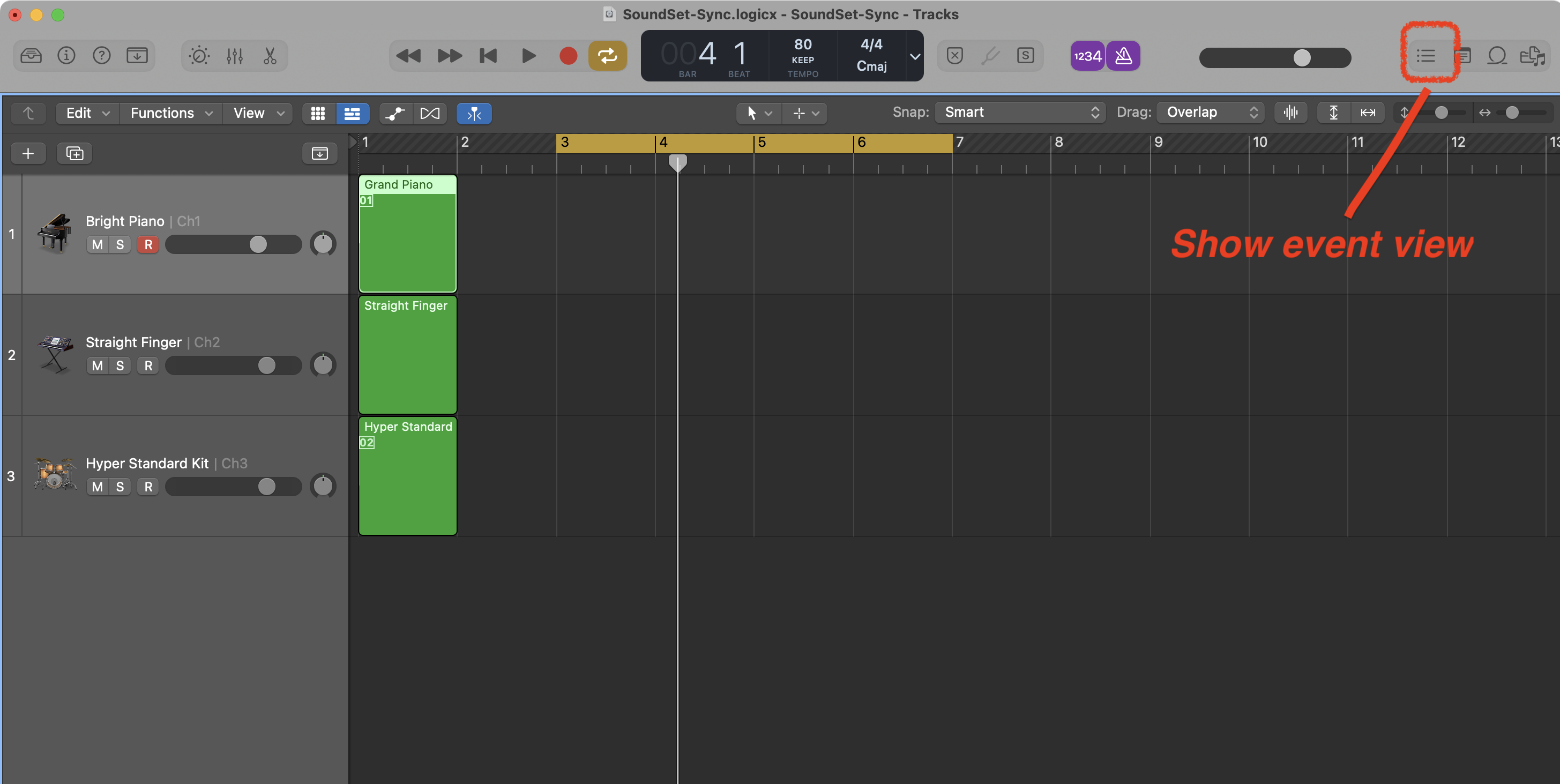Toggle the Cycle mode button
The image size is (1560, 784).
point(607,56)
